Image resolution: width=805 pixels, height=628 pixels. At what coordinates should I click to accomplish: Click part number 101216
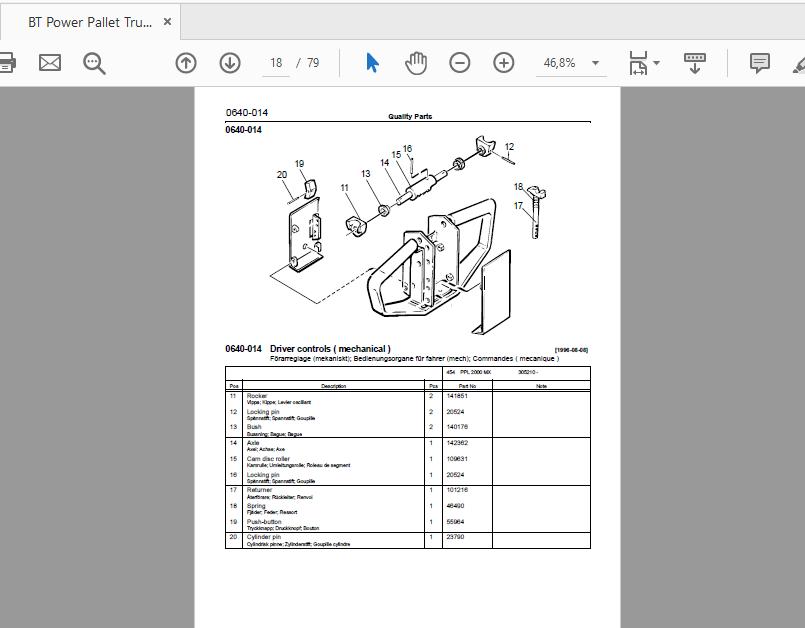click(457, 490)
